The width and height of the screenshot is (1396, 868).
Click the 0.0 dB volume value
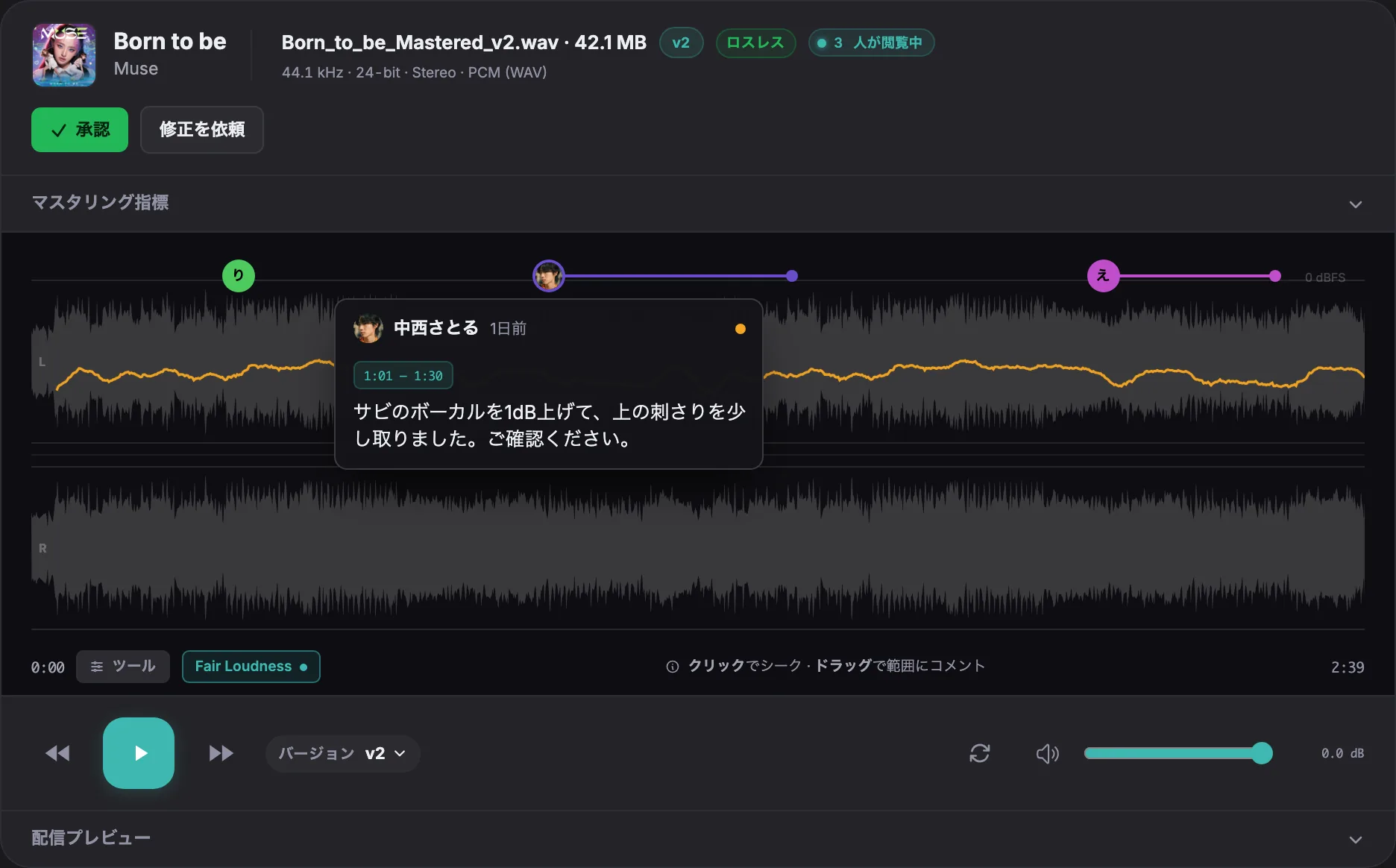[1342, 753]
